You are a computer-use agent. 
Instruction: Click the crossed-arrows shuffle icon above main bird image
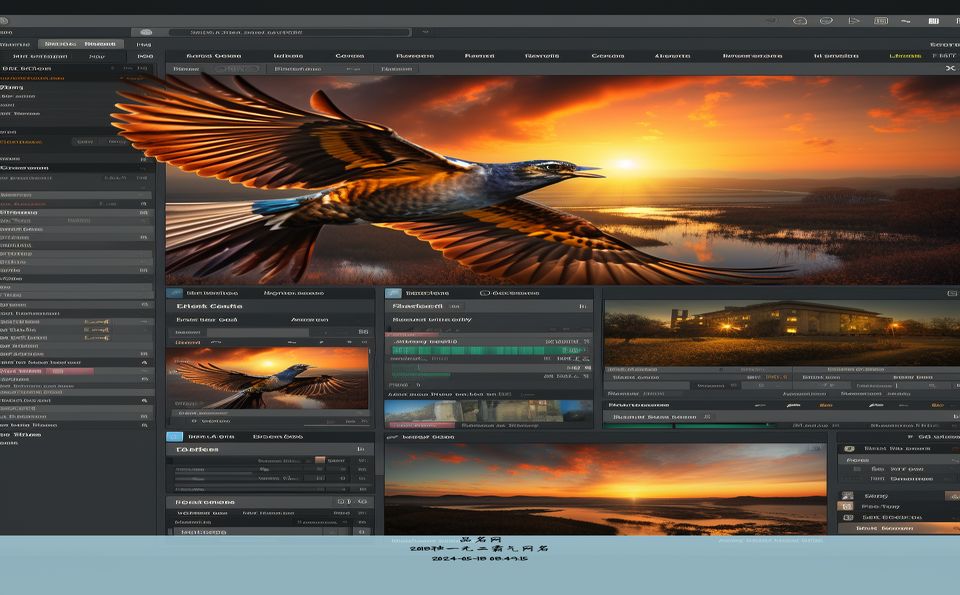[x=950, y=69]
